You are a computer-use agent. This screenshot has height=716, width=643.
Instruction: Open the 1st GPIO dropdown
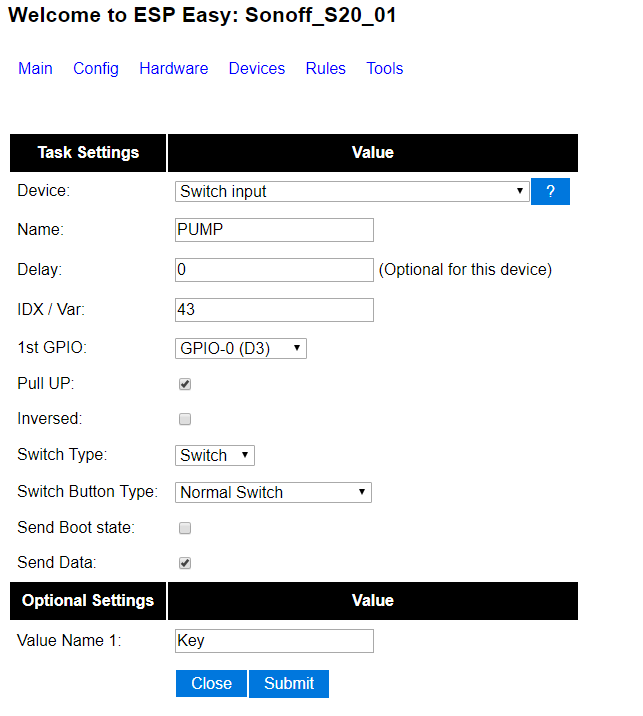(x=241, y=348)
